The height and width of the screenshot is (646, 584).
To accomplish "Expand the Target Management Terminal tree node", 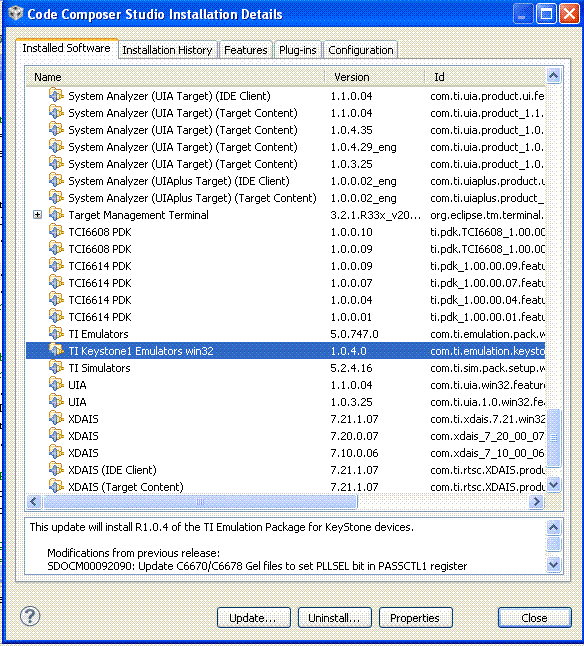I will [x=37, y=215].
